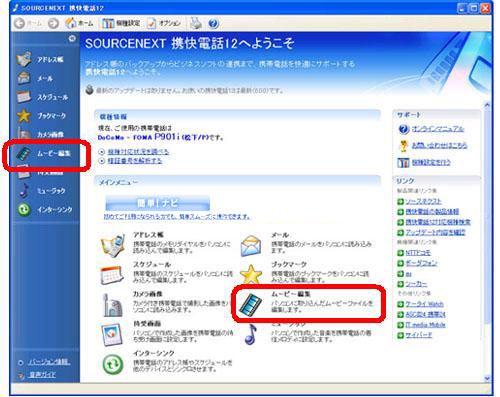Click the 簡単!ナビ button

(x=157, y=203)
